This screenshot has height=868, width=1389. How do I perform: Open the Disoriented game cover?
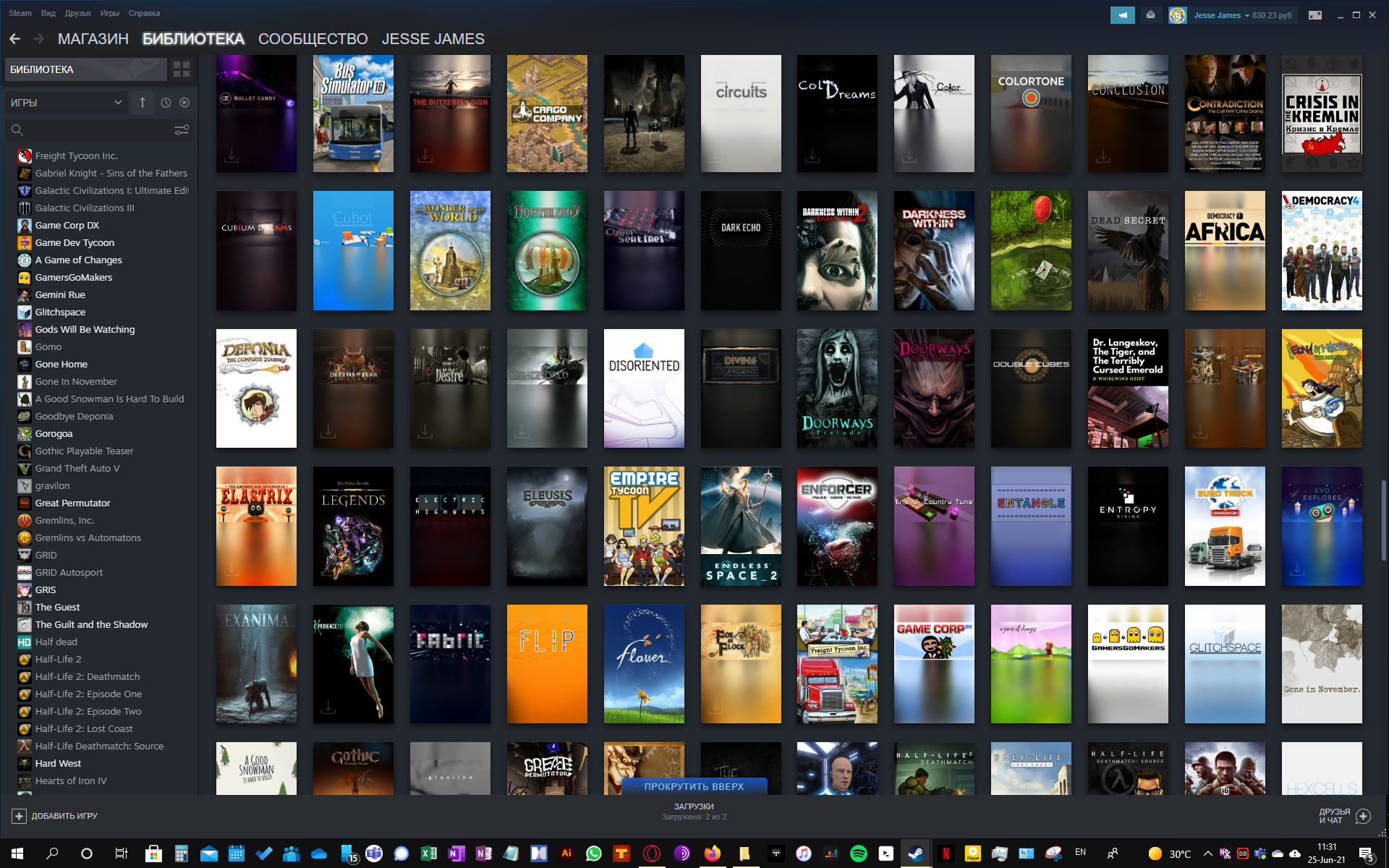pyautogui.click(x=644, y=388)
